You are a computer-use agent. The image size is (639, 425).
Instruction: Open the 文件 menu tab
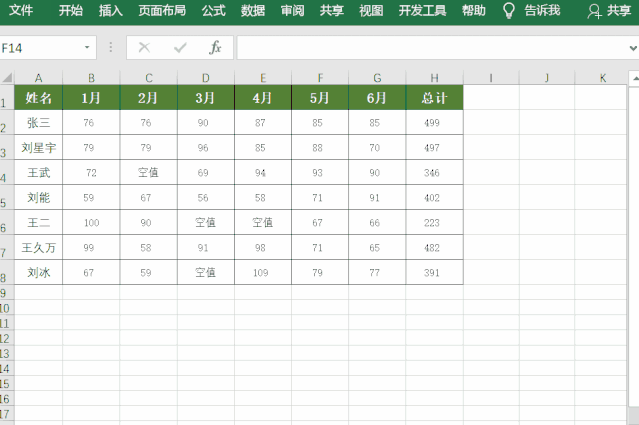21,10
